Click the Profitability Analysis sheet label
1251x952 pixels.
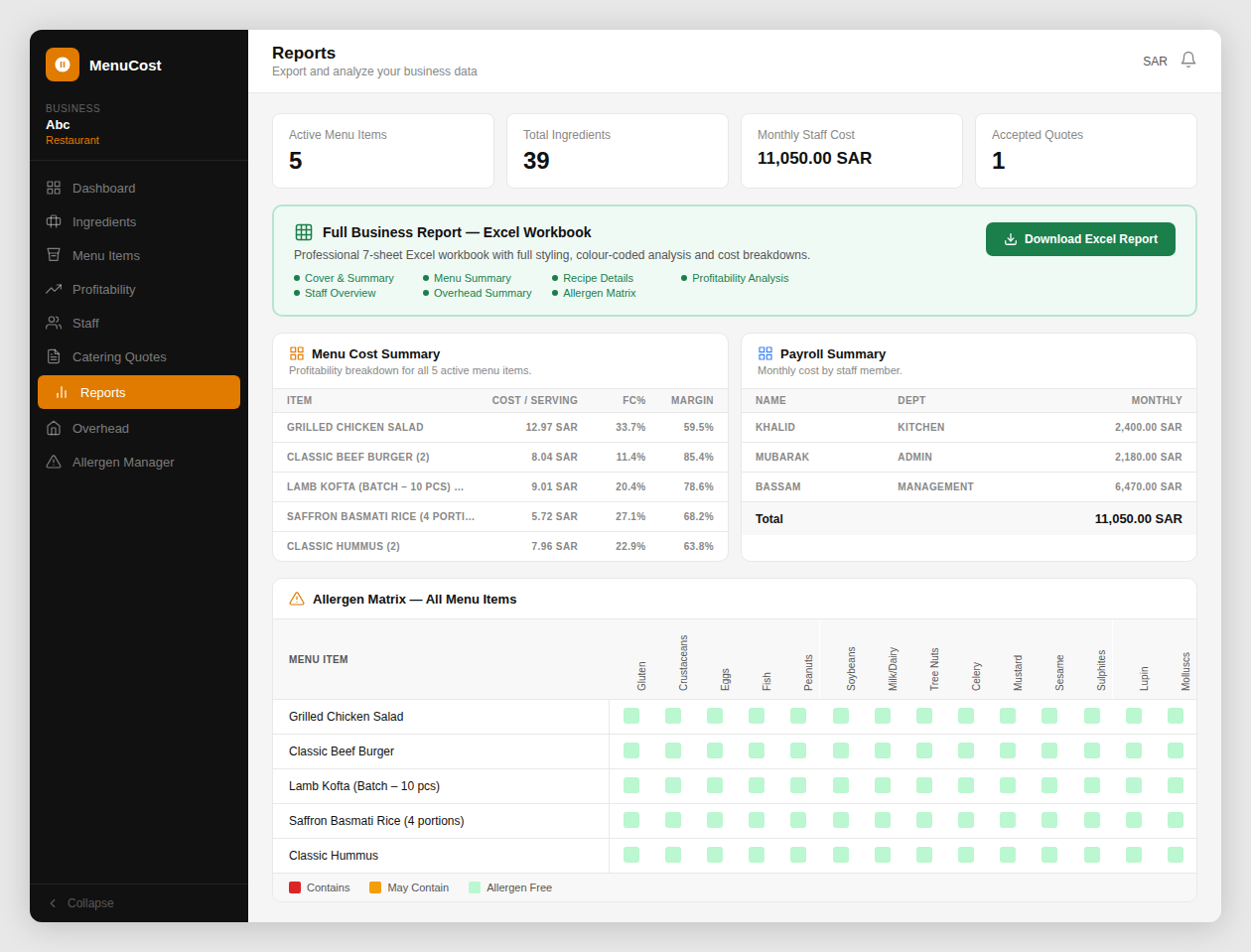(740, 278)
